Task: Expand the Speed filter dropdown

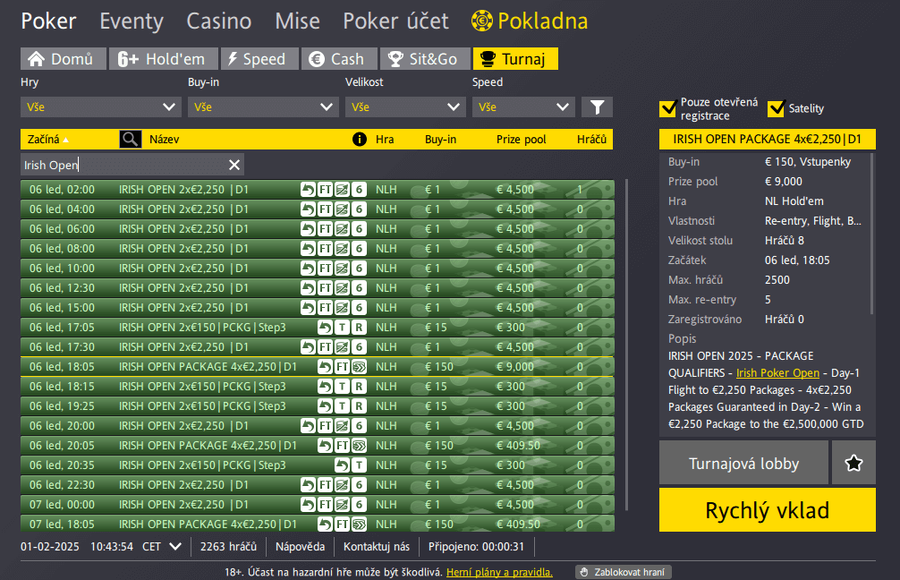Action: tap(523, 107)
